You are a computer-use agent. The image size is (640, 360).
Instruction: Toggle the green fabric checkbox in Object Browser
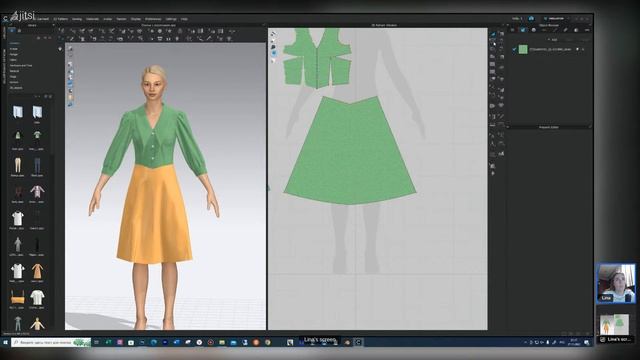pyautogui.click(x=514, y=49)
